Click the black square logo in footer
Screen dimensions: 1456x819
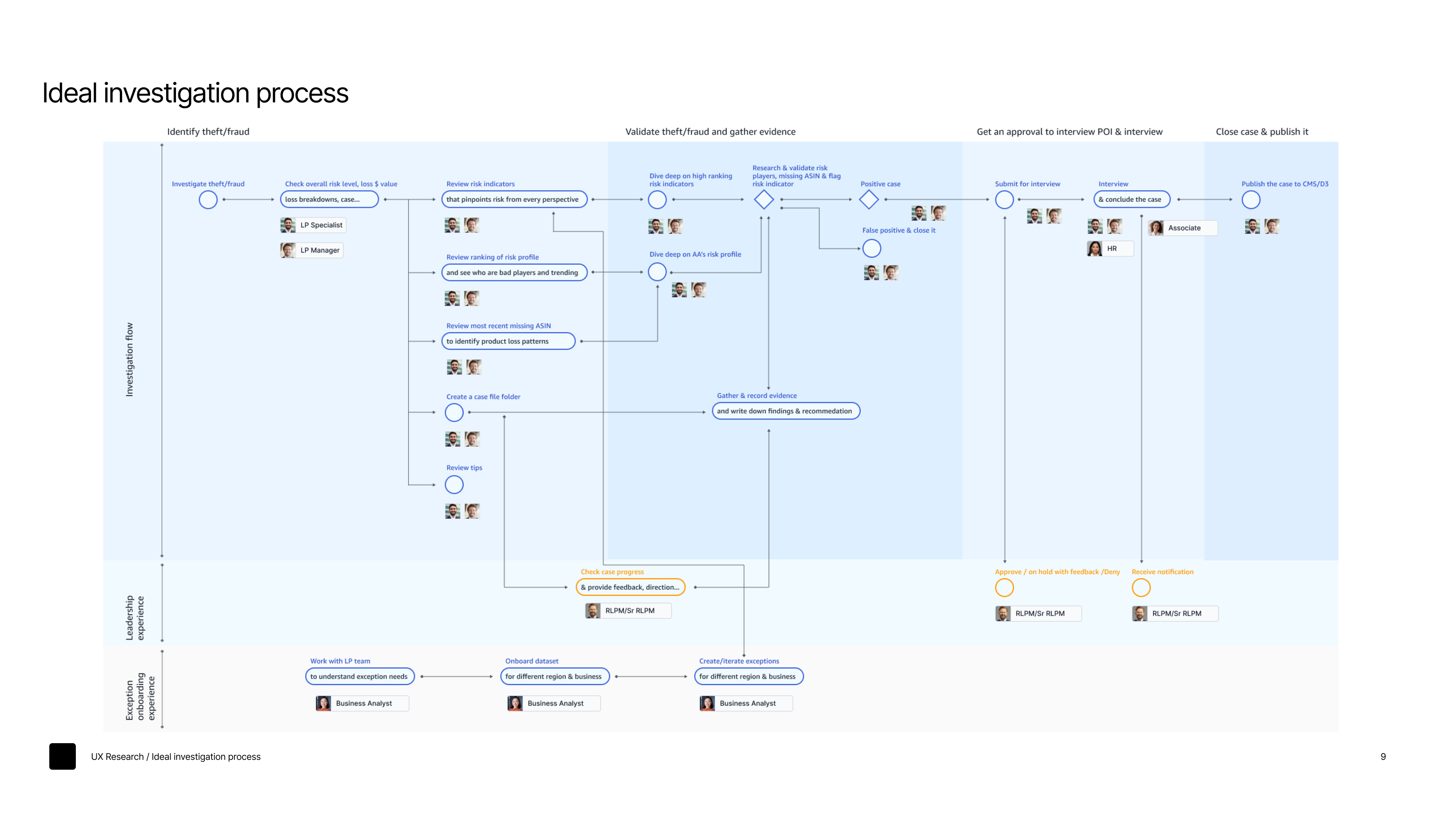click(62, 756)
